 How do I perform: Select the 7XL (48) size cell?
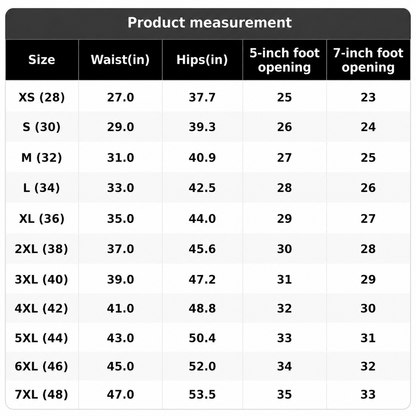42,395
